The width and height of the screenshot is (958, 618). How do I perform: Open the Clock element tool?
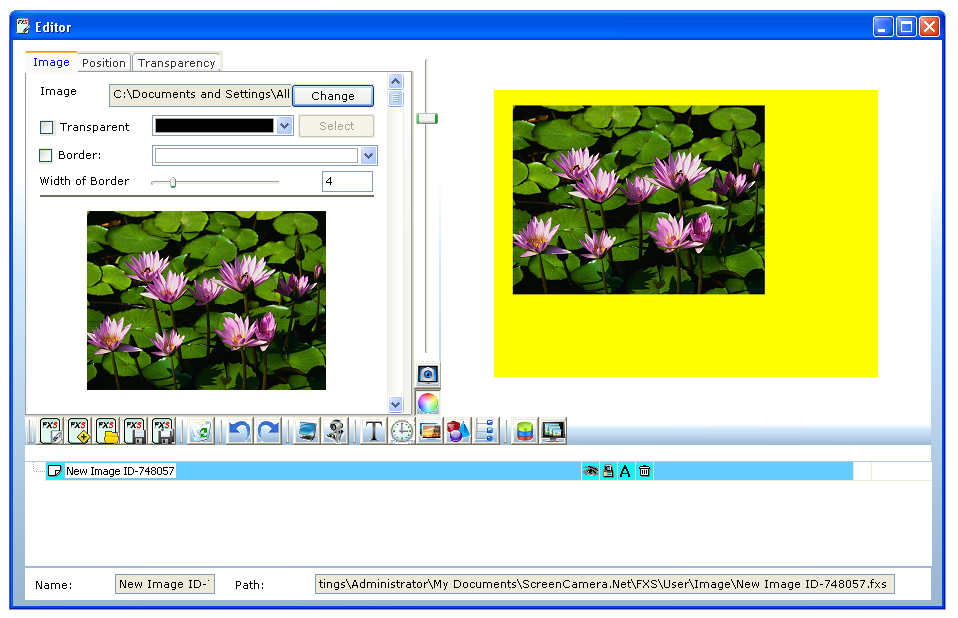coord(400,431)
